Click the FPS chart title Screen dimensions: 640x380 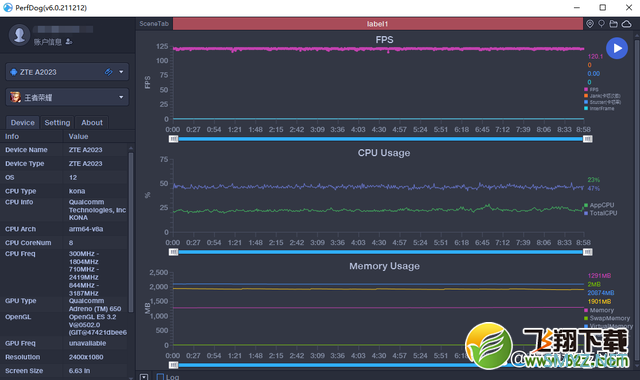pyautogui.click(x=384, y=40)
